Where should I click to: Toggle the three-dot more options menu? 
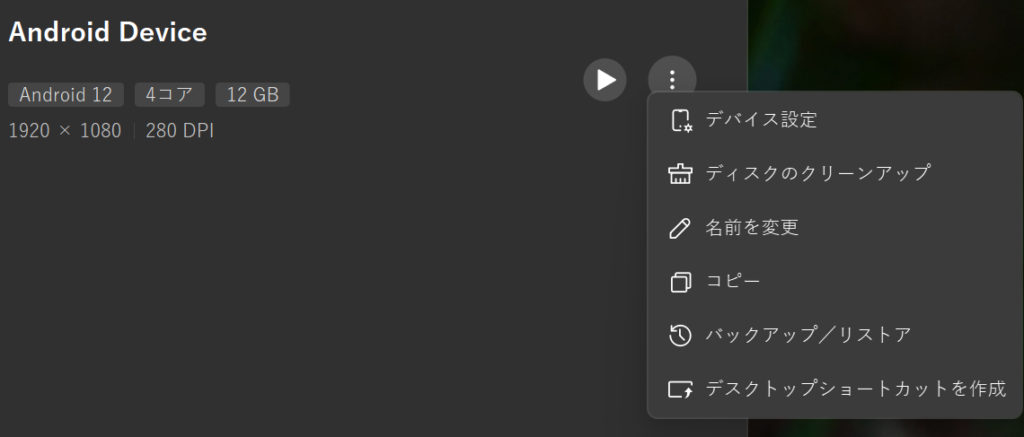coord(672,80)
